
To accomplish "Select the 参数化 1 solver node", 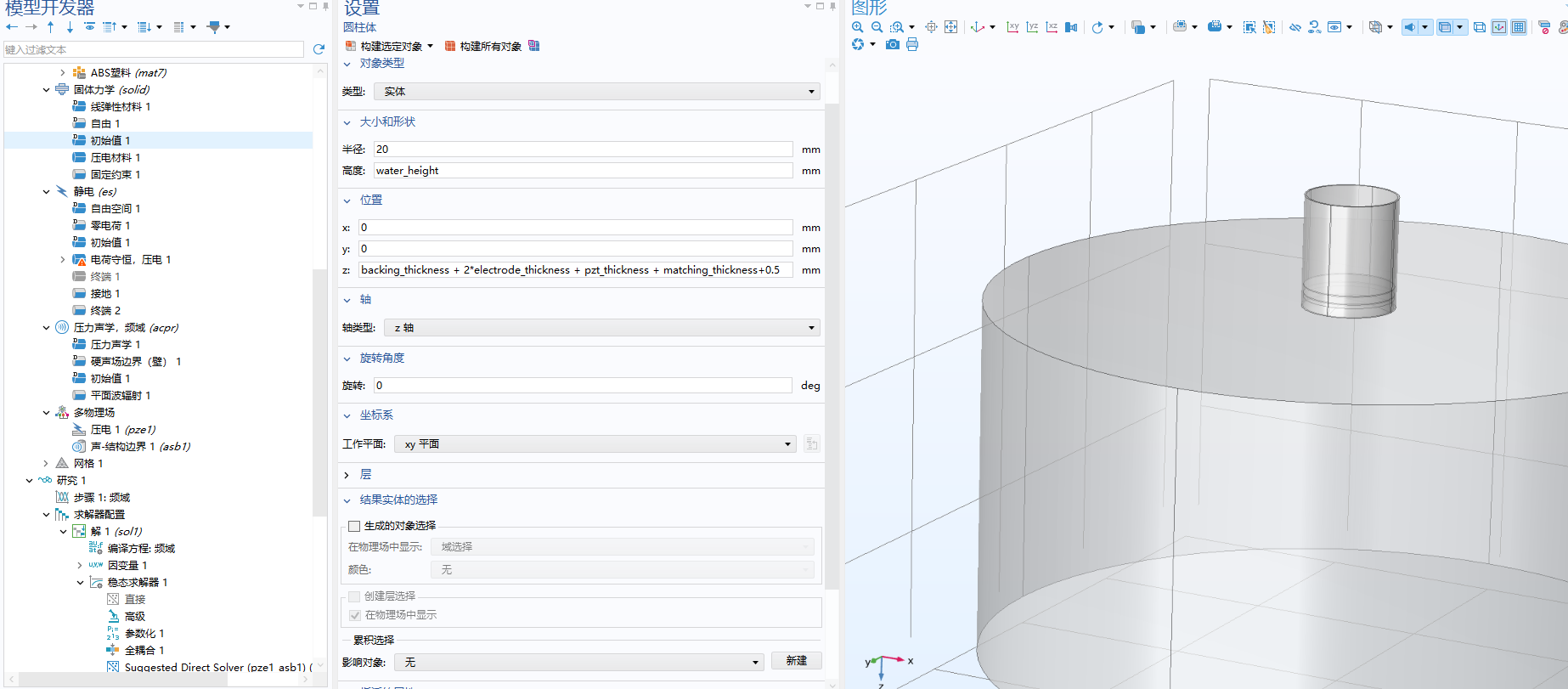I will pos(144,633).
